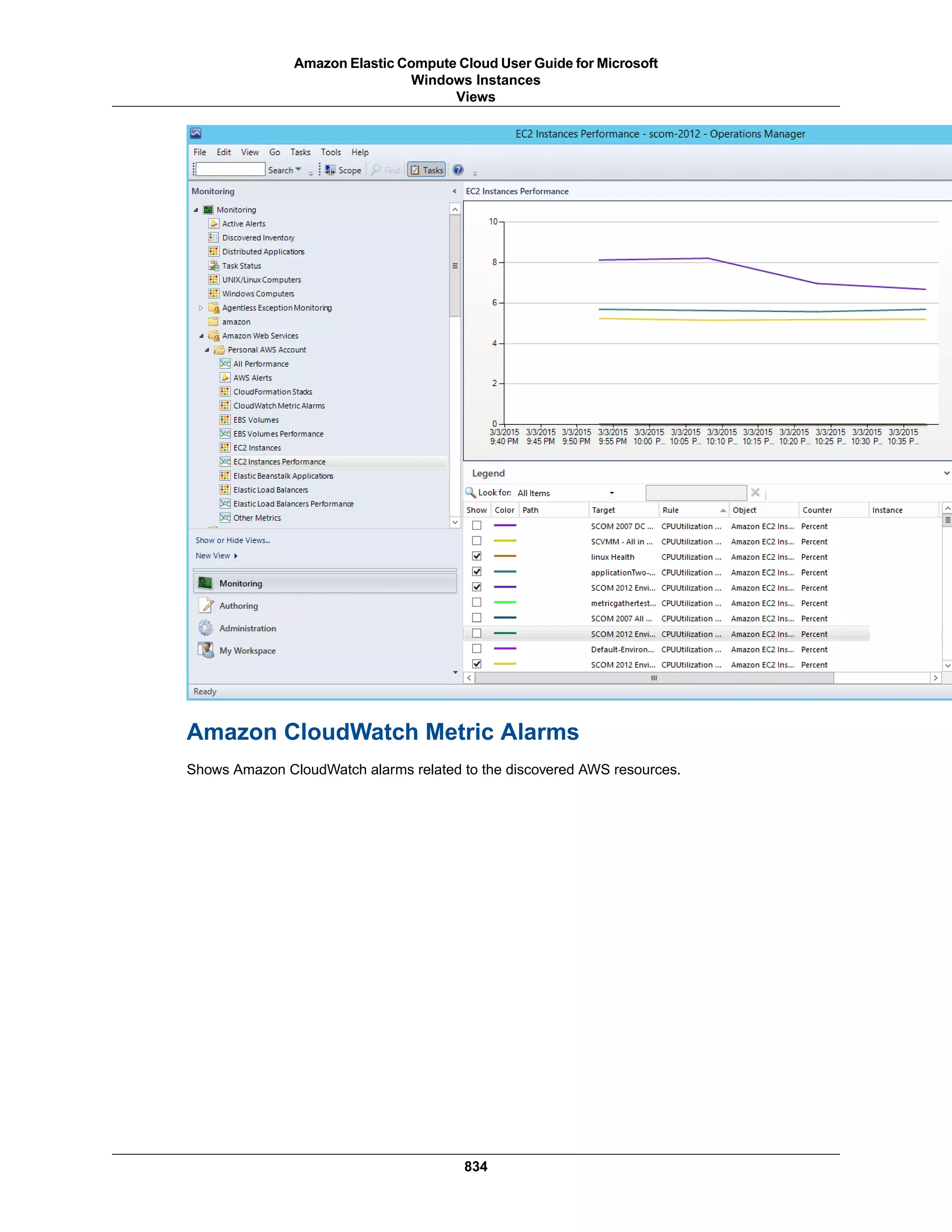Click Show or Hide Views link

click(233, 540)
